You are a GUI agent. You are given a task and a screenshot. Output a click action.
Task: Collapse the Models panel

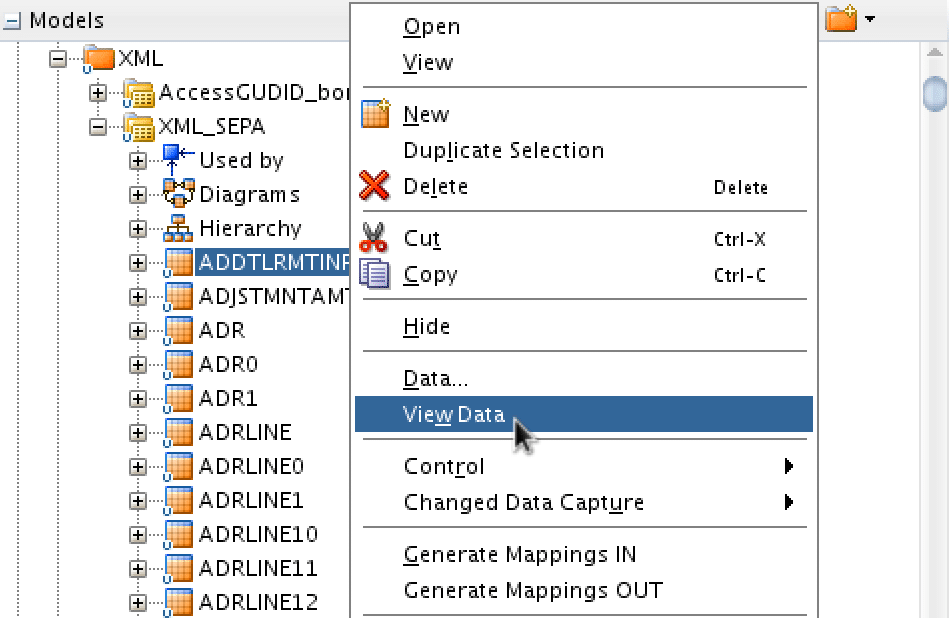point(12,22)
